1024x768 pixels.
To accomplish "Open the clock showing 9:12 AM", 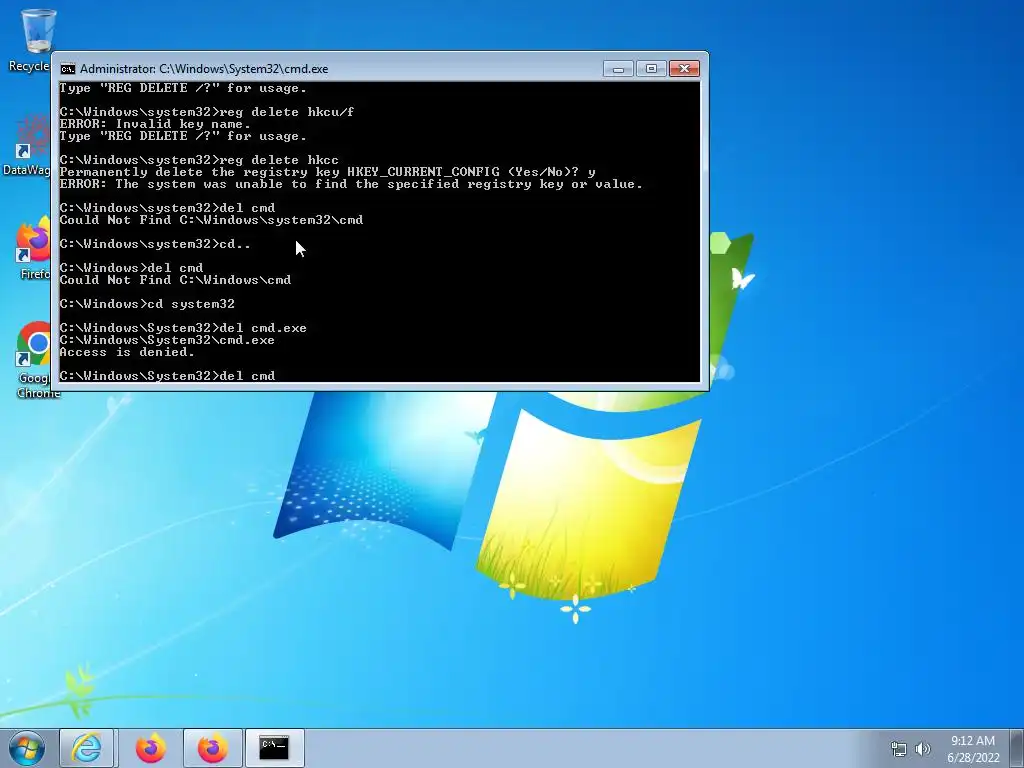I will (973, 748).
